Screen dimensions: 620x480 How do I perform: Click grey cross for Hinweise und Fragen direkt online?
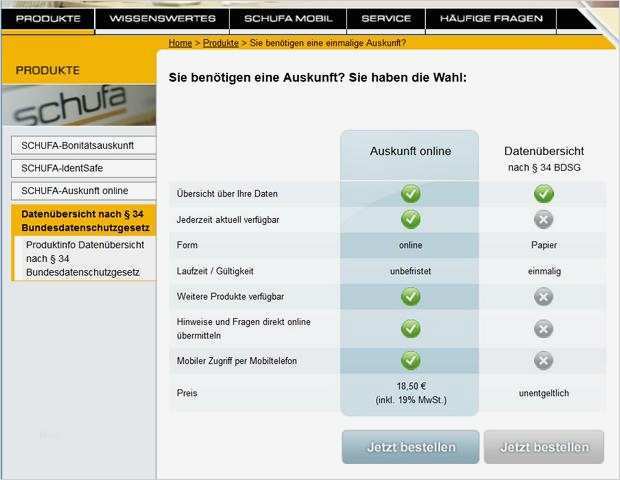tap(544, 329)
